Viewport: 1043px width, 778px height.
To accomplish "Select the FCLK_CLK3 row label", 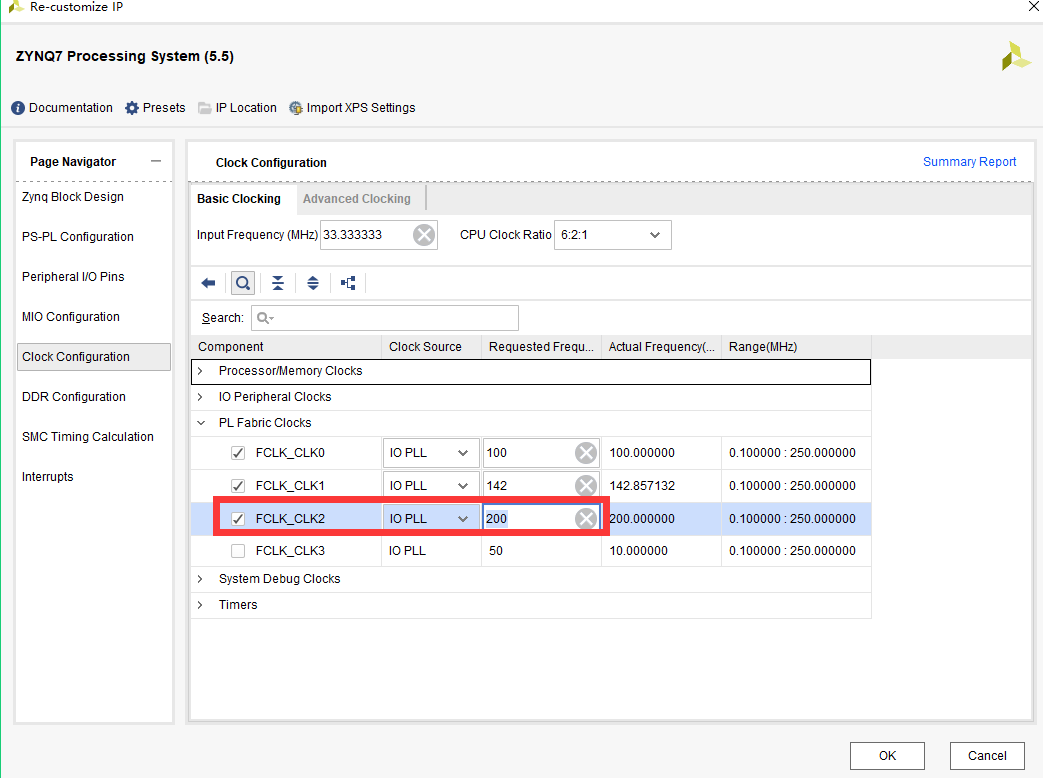I will [290, 551].
